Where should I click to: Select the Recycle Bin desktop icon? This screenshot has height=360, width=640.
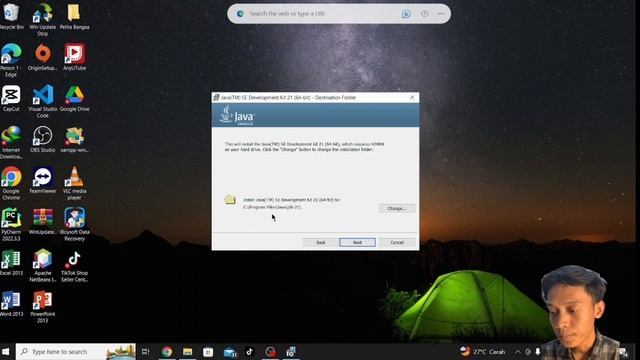(11, 16)
